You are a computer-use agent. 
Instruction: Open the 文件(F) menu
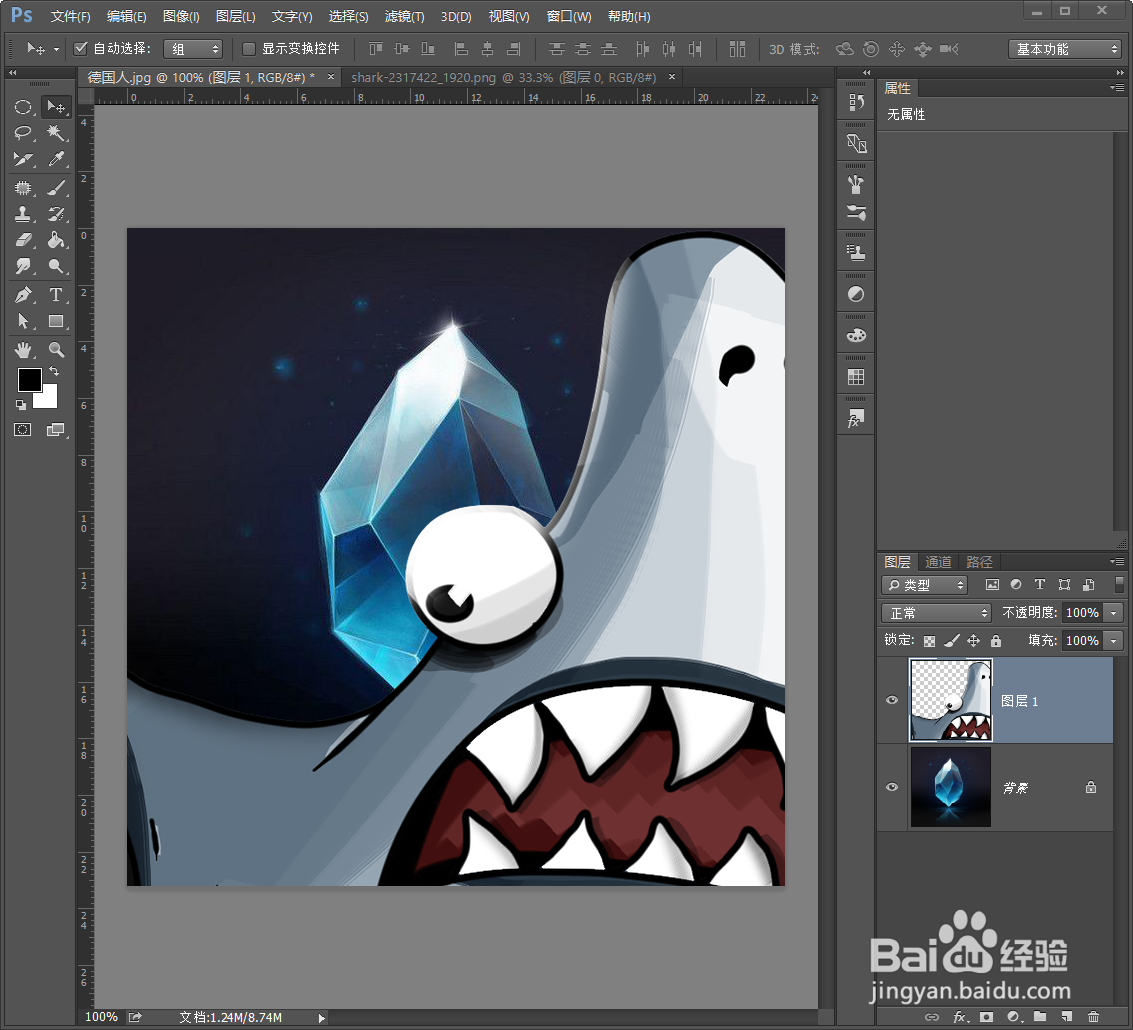click(70, 16)
